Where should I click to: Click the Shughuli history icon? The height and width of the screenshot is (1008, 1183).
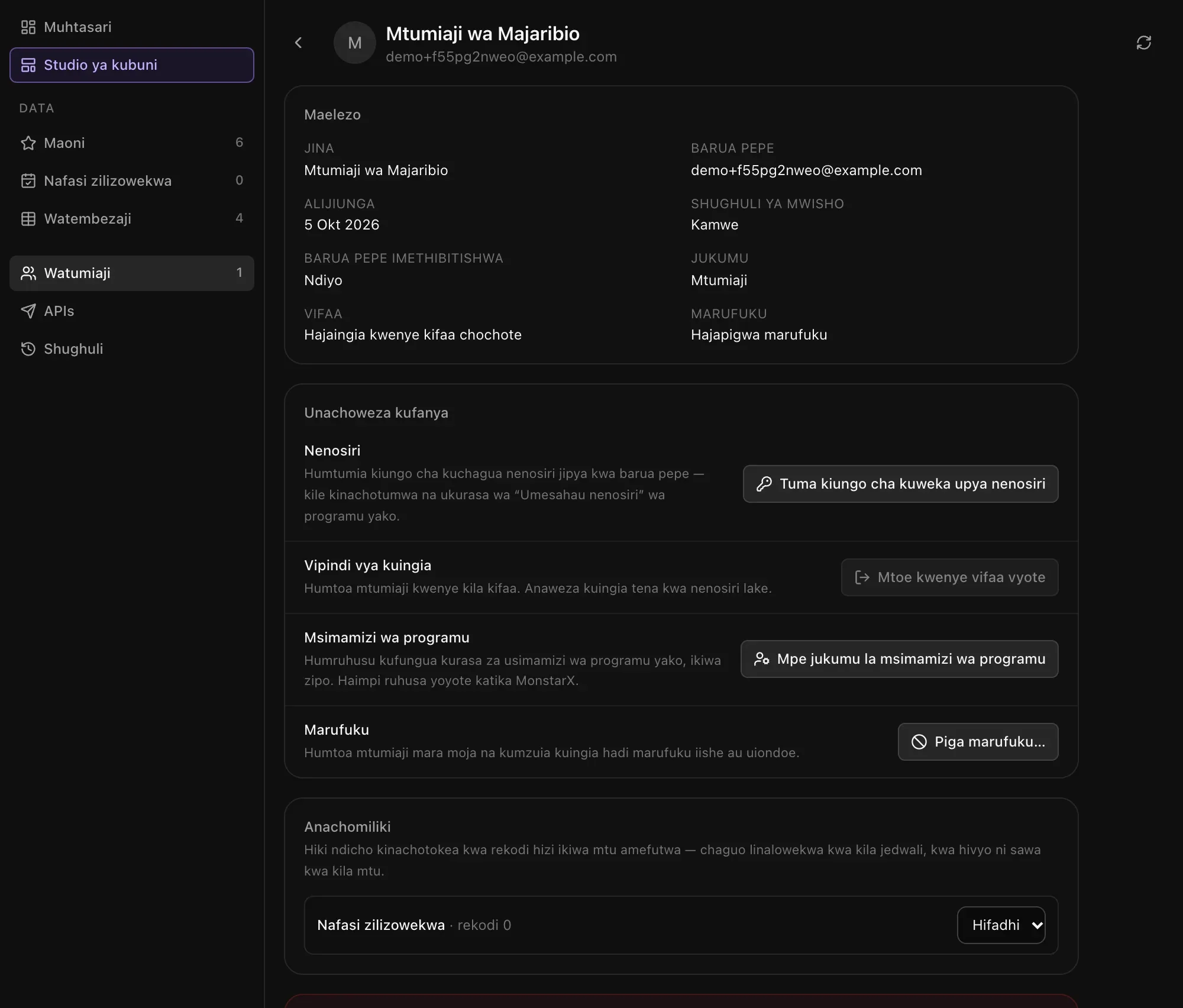[28, 349]
